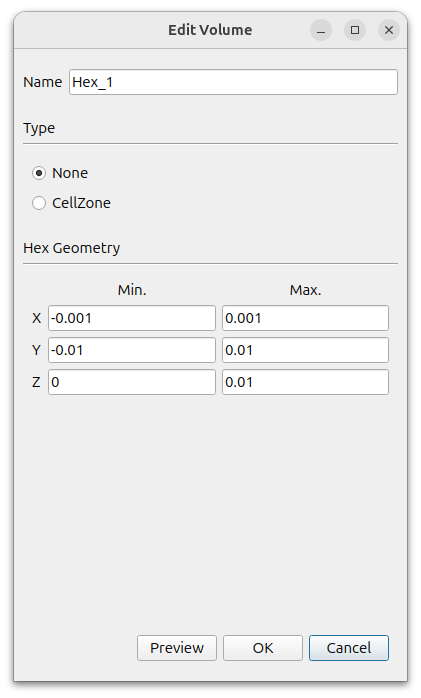
Task: Confirm changes with the OK button
Action: [x=263, y=648]
